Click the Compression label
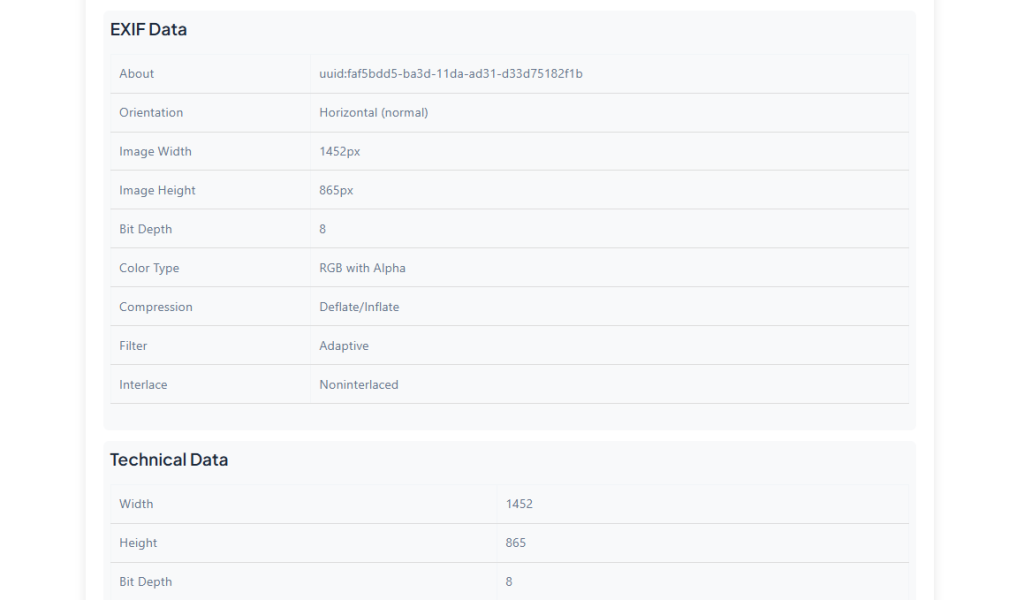 coord(156,307)
